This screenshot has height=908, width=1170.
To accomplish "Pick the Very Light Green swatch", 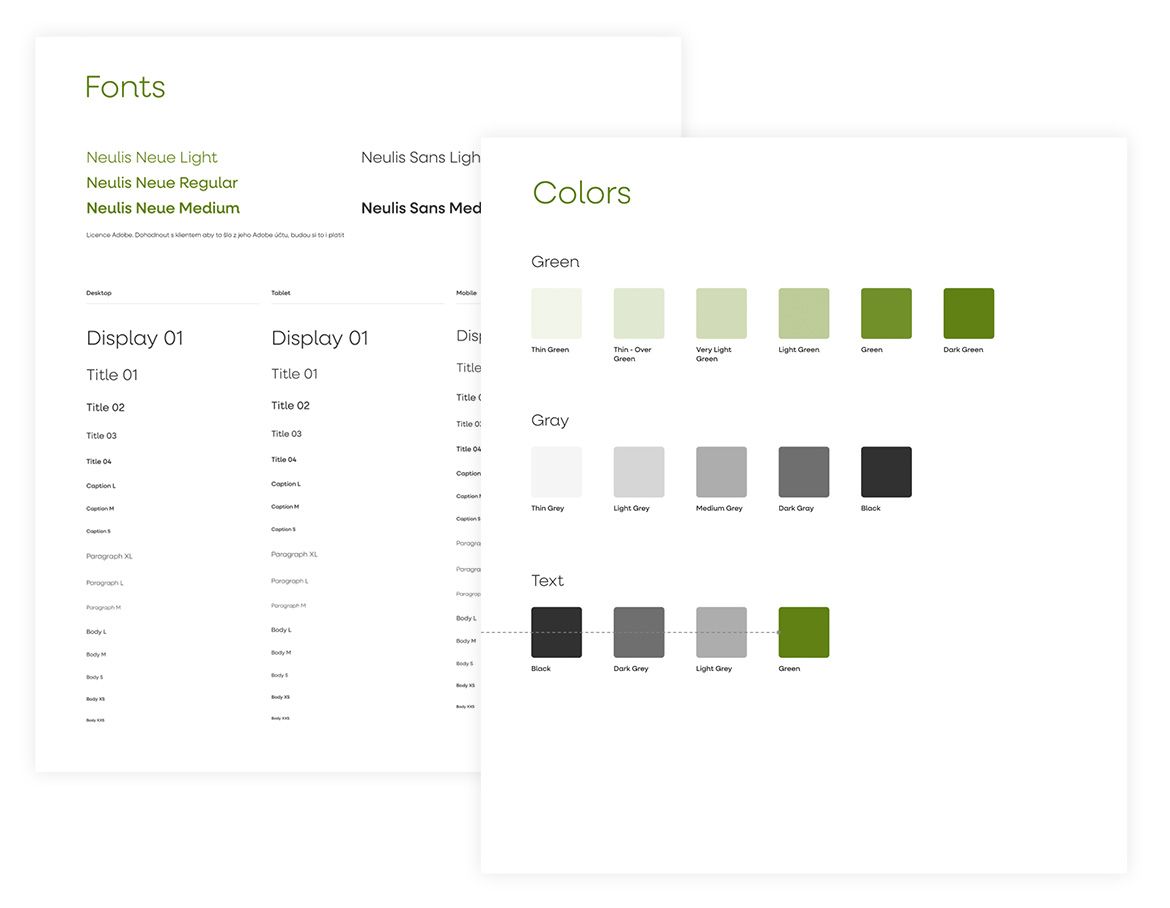I will [x=721, y=313].
